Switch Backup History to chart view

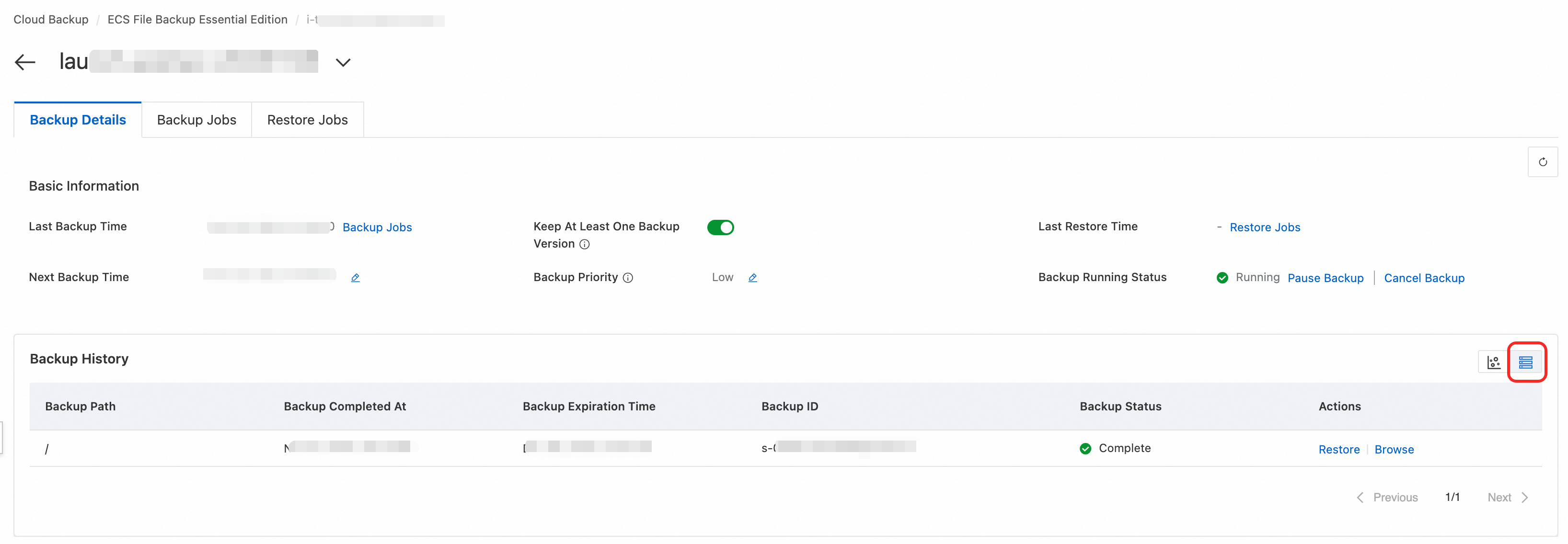coord(1493,362)
